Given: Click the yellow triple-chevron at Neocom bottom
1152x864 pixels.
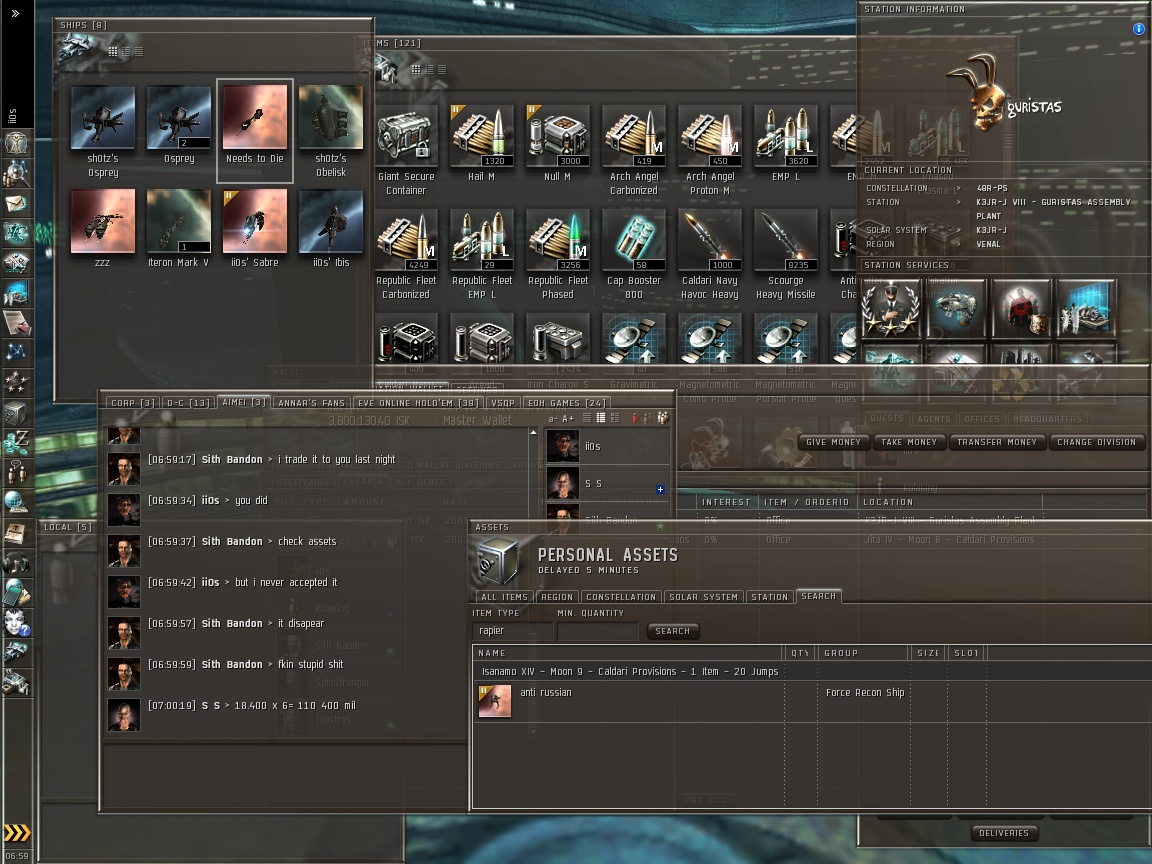Looking at the screenshot, I should coord(17,832).
